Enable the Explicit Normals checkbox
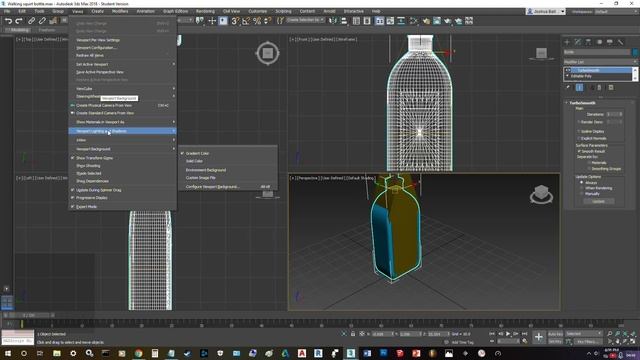The width and height of the screenshot is (640, 360). (579, 138)
